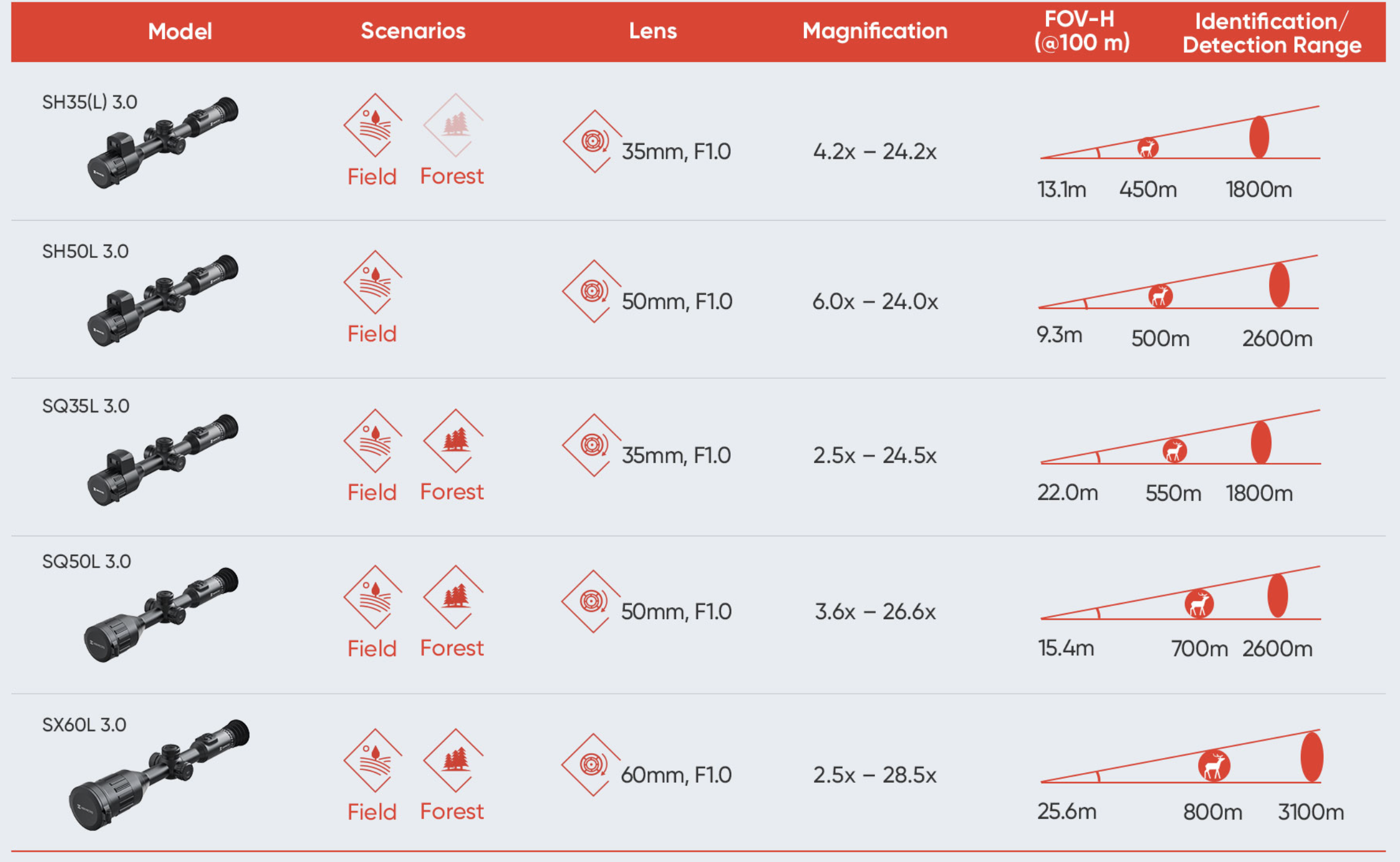Screen dimensions: 1400x862
Task: Click the Forest icon for SQ35L 3.0
Action: 454,441
